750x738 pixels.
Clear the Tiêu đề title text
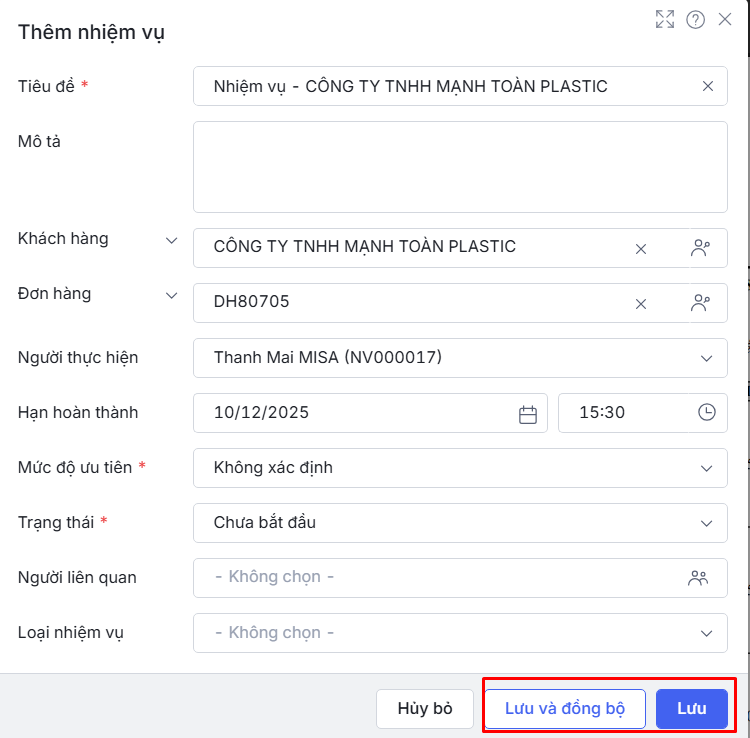tap(708, 86)
